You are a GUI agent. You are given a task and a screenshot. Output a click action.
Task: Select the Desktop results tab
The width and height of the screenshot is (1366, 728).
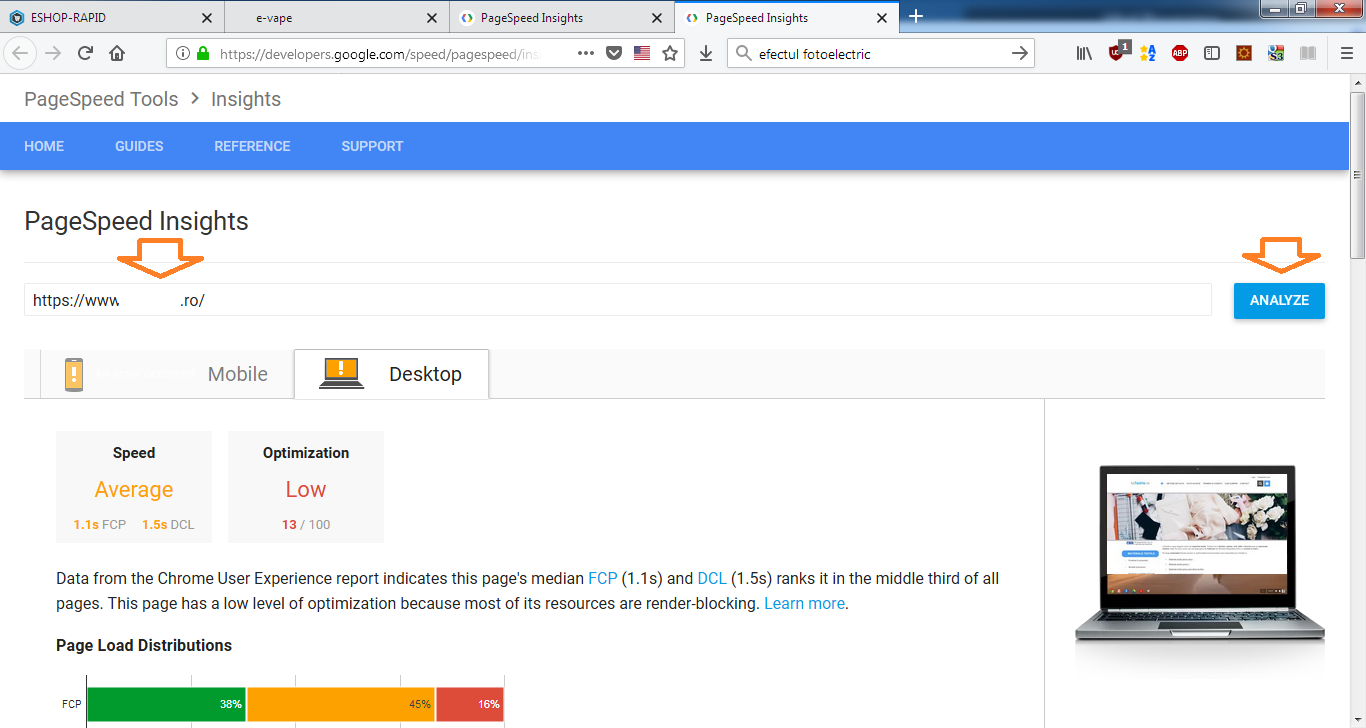point(391,374)
